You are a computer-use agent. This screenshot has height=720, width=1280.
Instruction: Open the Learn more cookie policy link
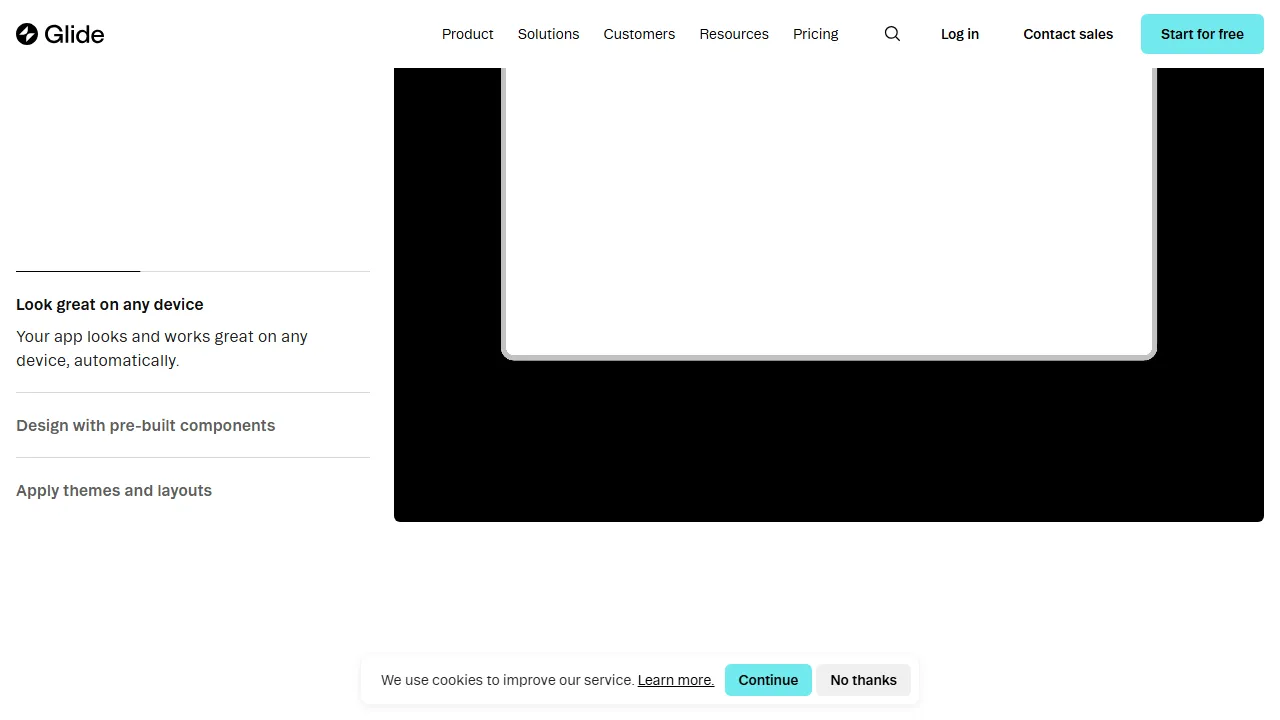[x=676, y=679]
